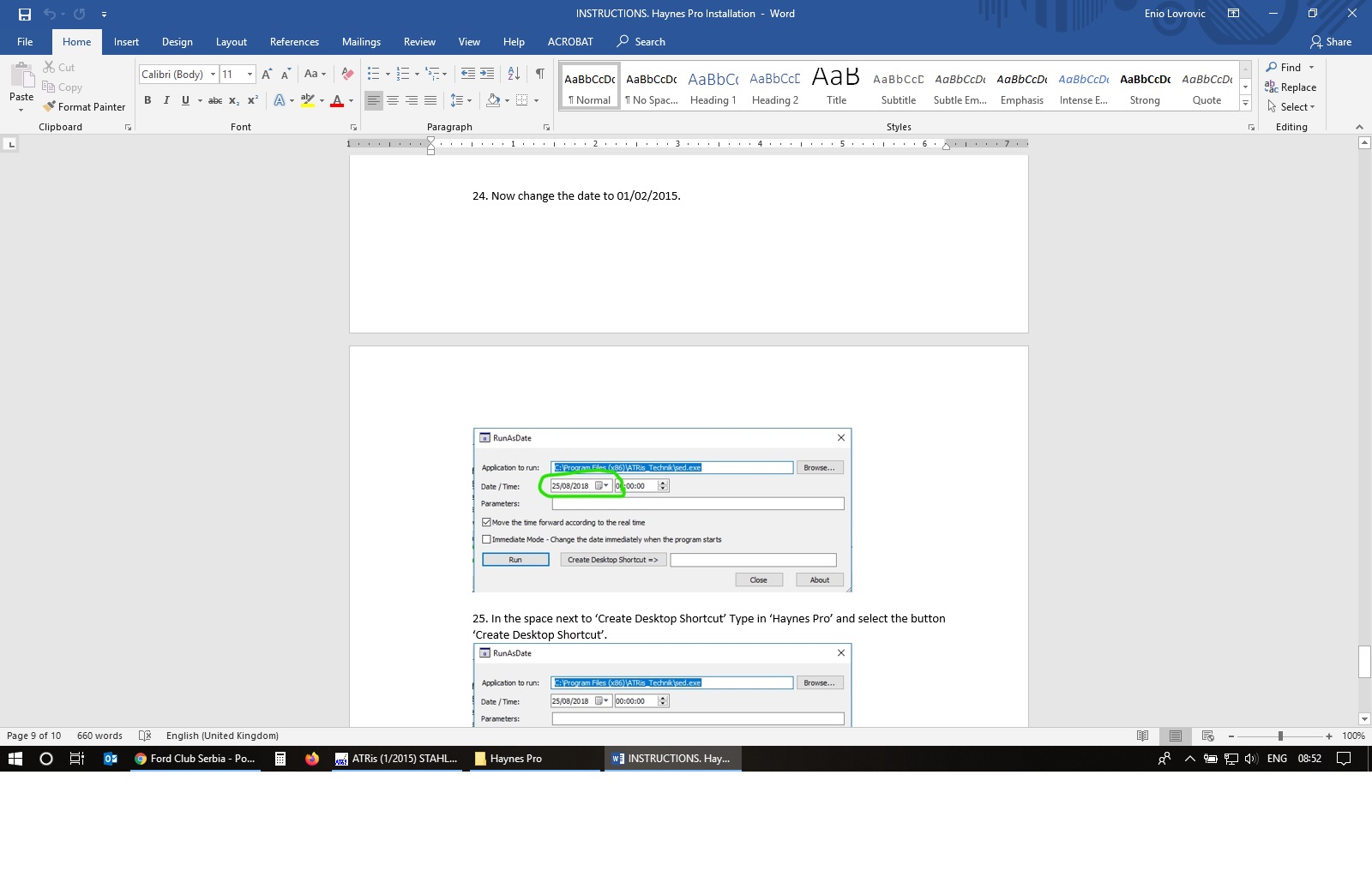1372x889 pixels.
Task: Toggle paragraph marks display
Action: coord(539,74)
